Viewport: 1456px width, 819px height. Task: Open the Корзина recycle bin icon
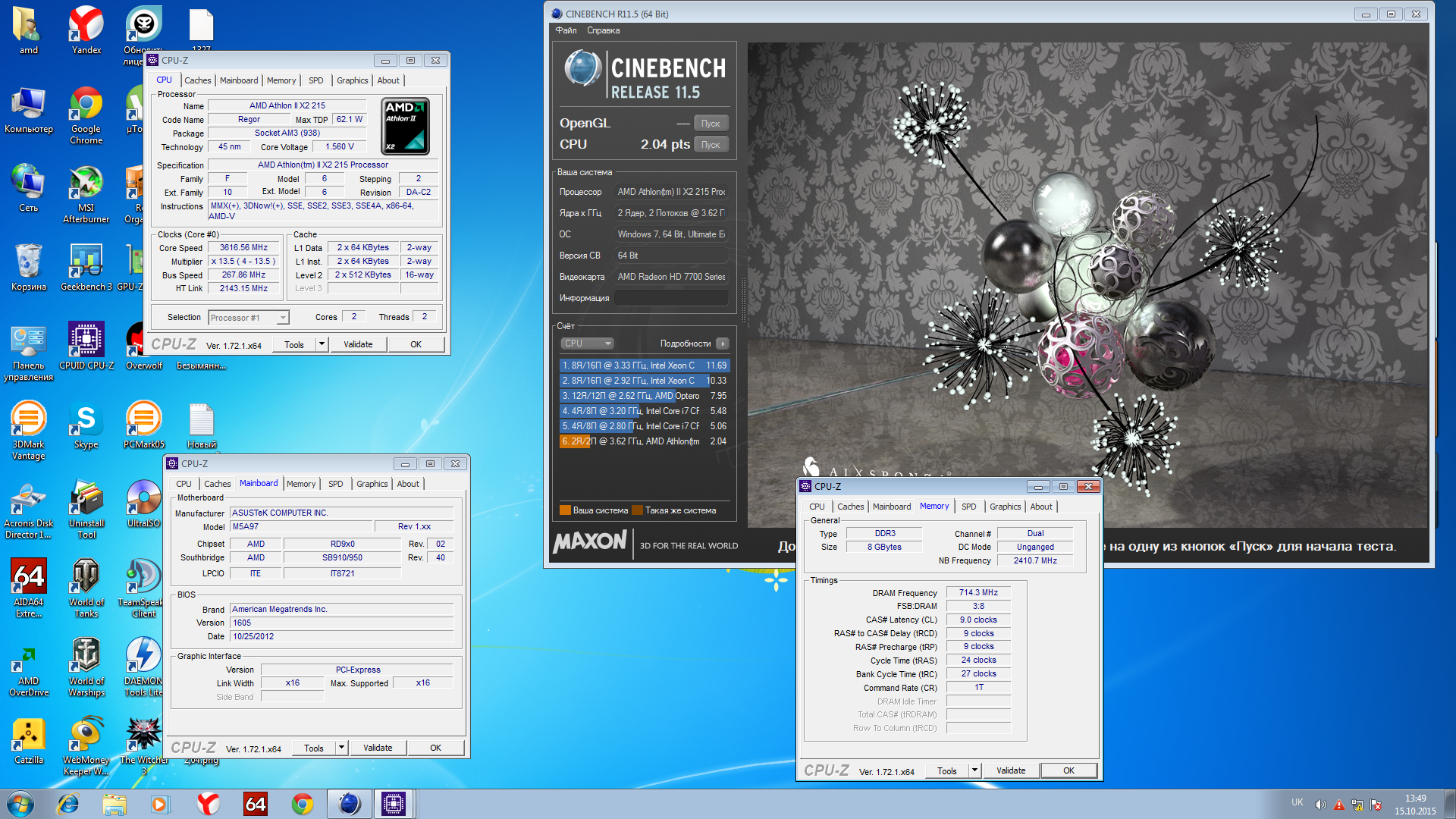click(28, 267)
